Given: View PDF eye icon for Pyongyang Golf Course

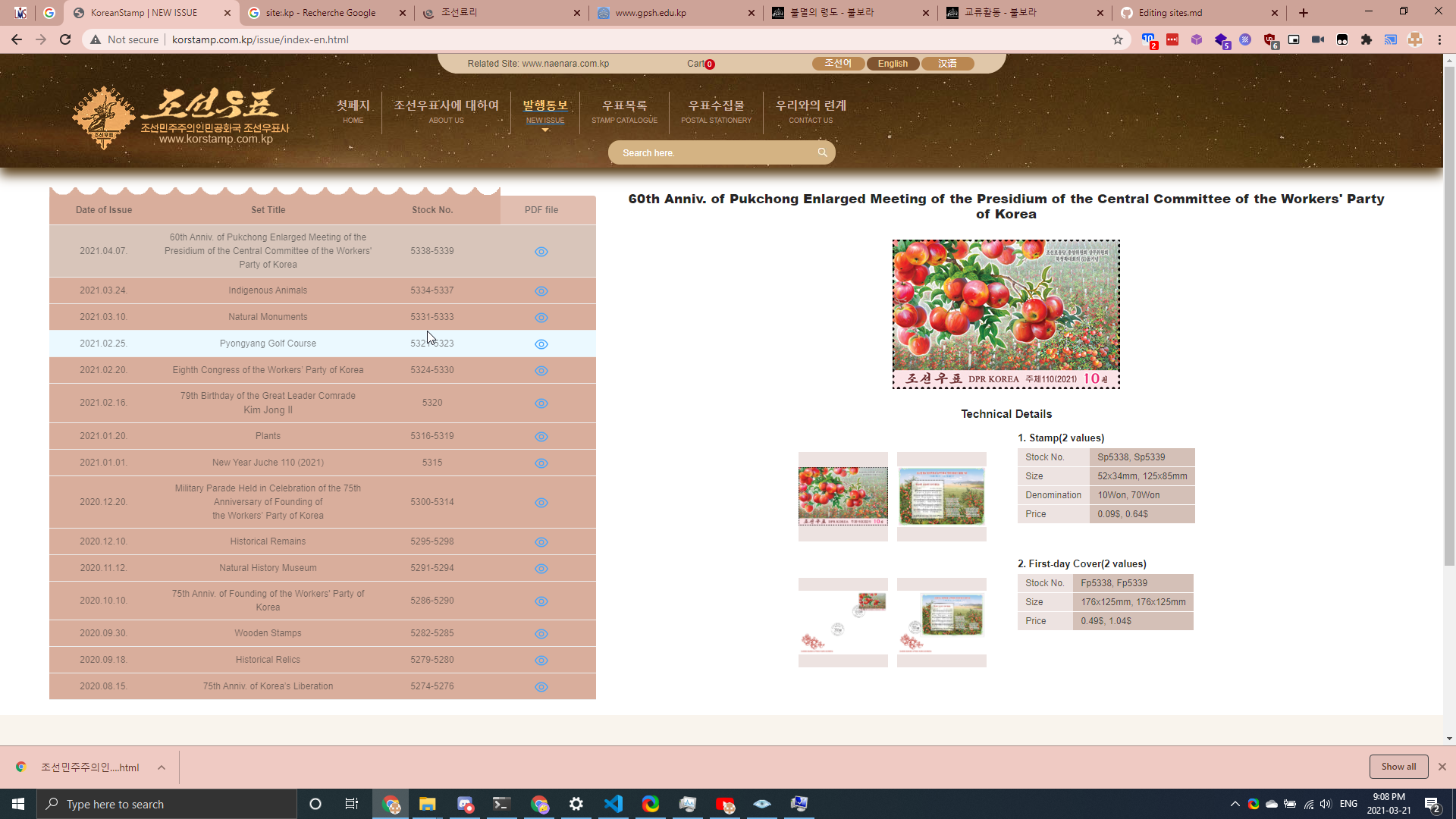Looking at the screenshot, I should [541, 344].
